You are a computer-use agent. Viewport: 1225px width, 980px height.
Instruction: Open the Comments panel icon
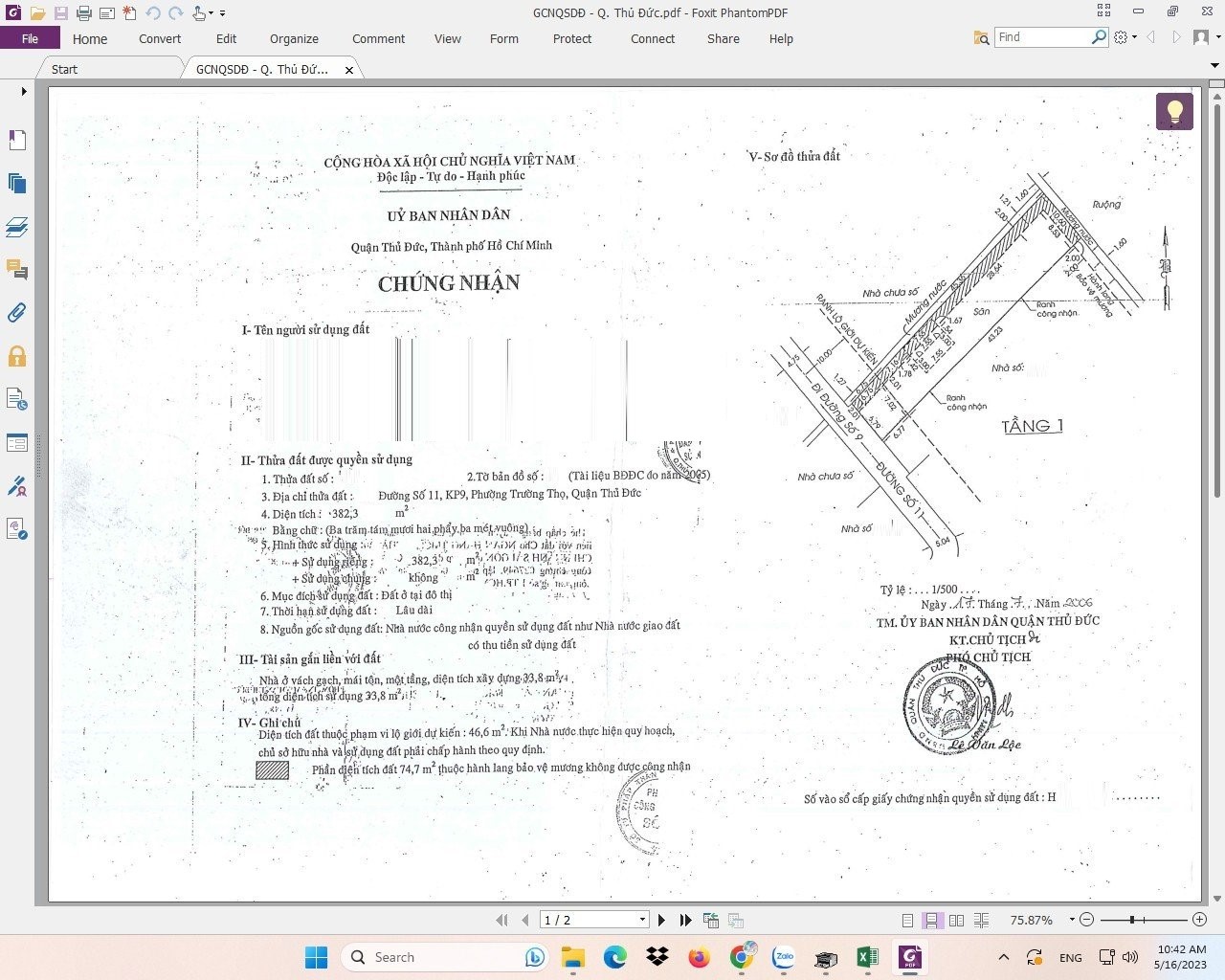click(x=16, y=270)
